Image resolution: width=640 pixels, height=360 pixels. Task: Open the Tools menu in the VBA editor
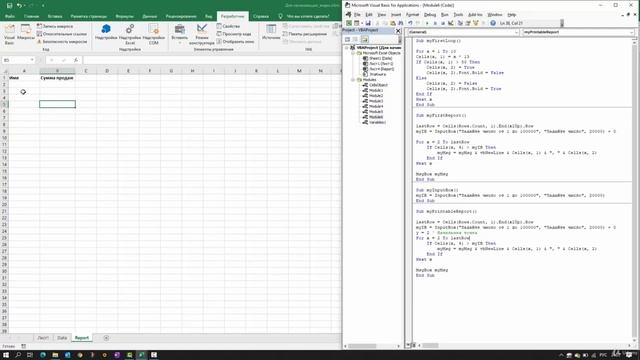(x=458, y=15)
